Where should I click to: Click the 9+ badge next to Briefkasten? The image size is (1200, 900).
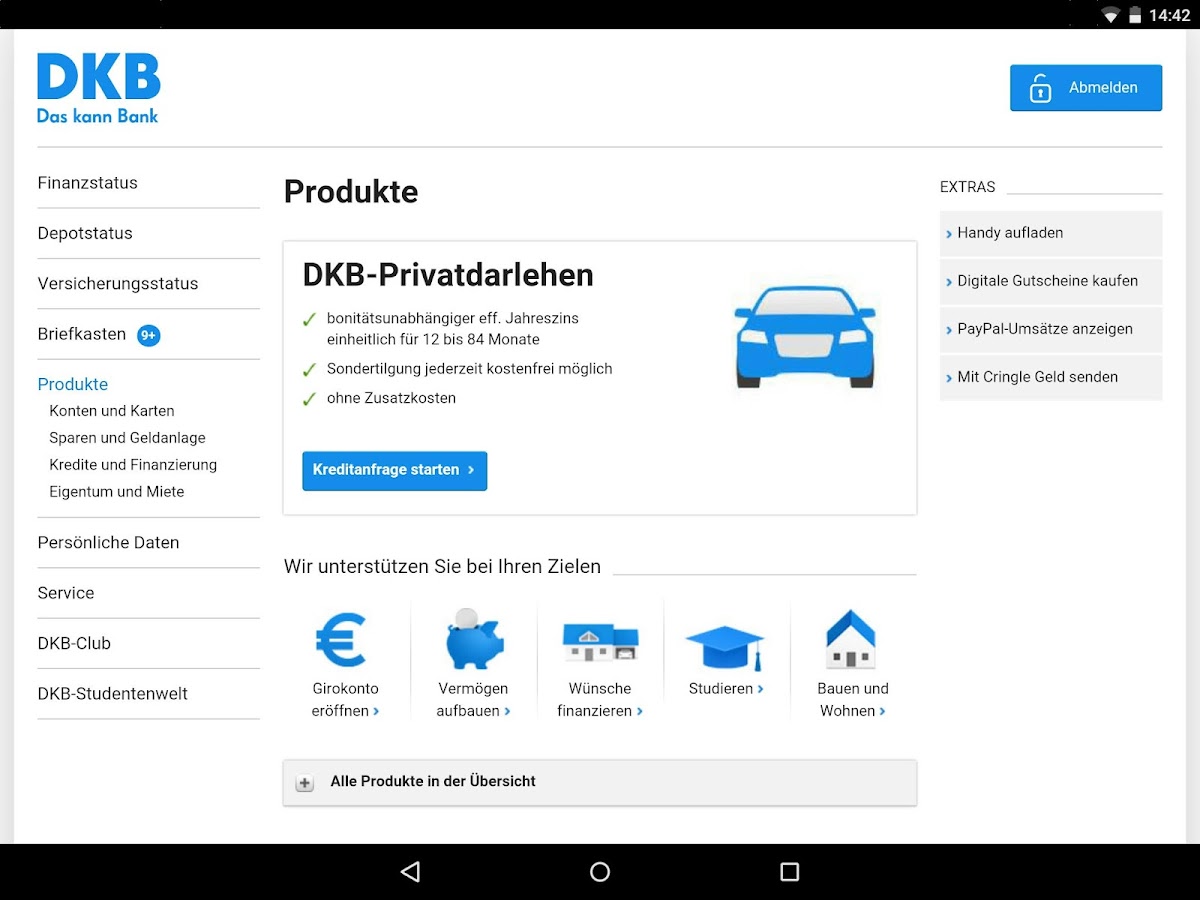[148, 335]
